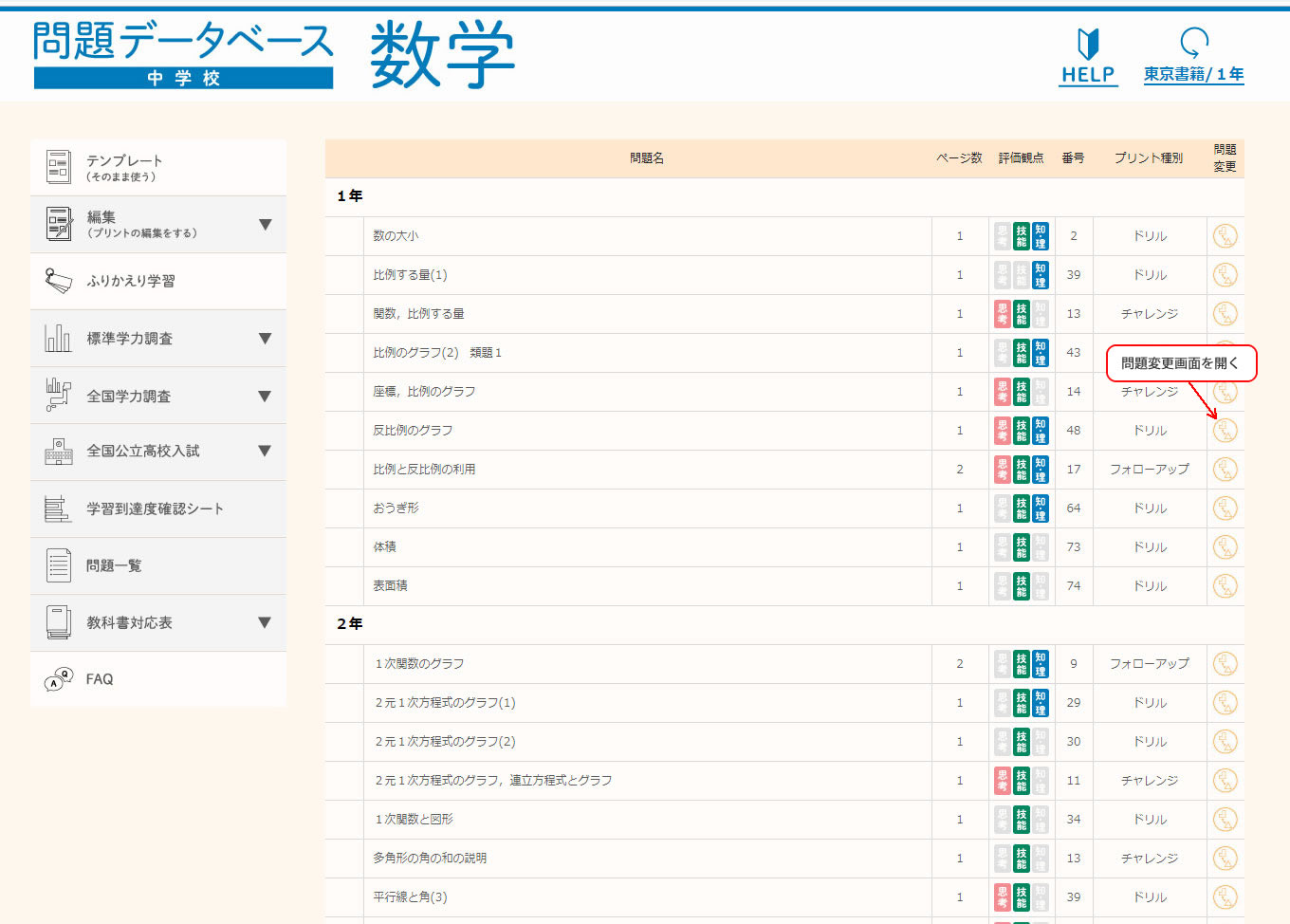Image resolution: width=1290 pixels, height=924 pixels.
Task: Open problem change for 体積
Action: [1225, 547]
